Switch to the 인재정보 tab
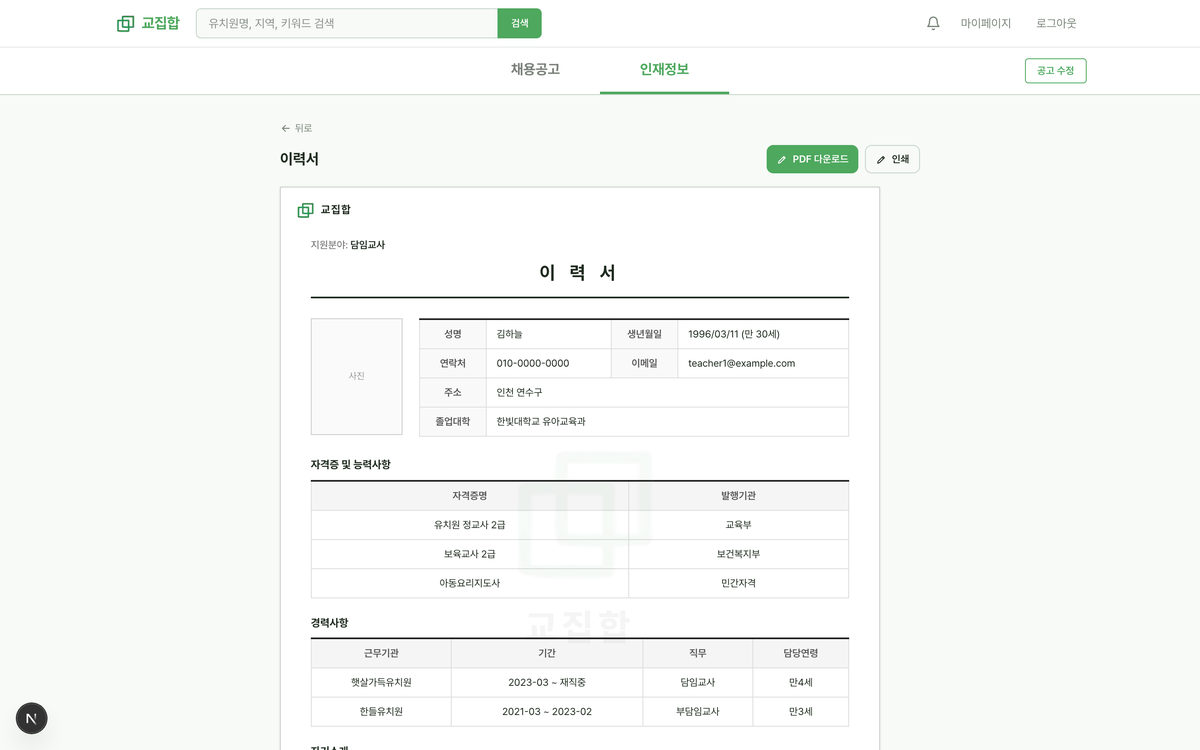This screenshot has height=750, width=1200. pos(664,70)
